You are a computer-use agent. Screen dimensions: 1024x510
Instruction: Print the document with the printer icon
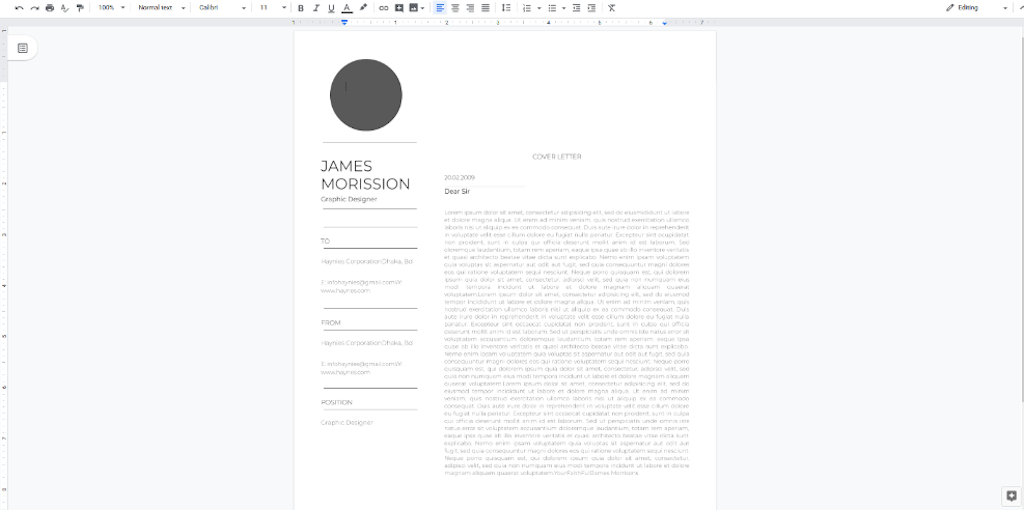click(x=50, y=8)
